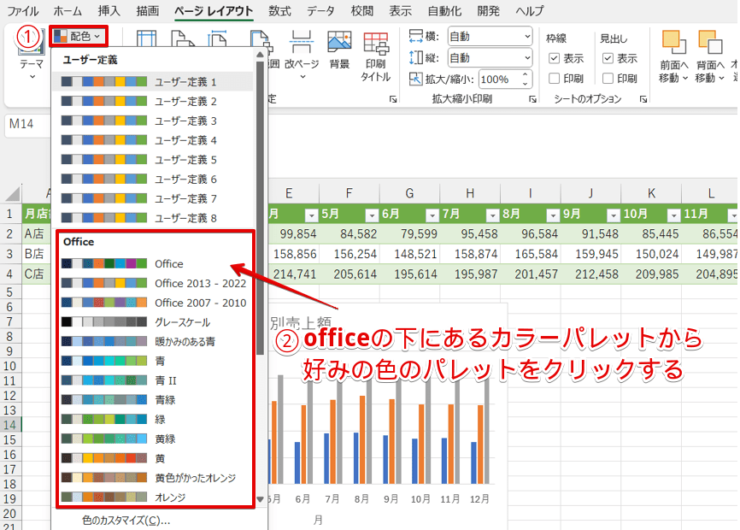Expand the 横 (Width) 自動 dropdown
This screenshot has width=740, height=530.
point(526,36)
